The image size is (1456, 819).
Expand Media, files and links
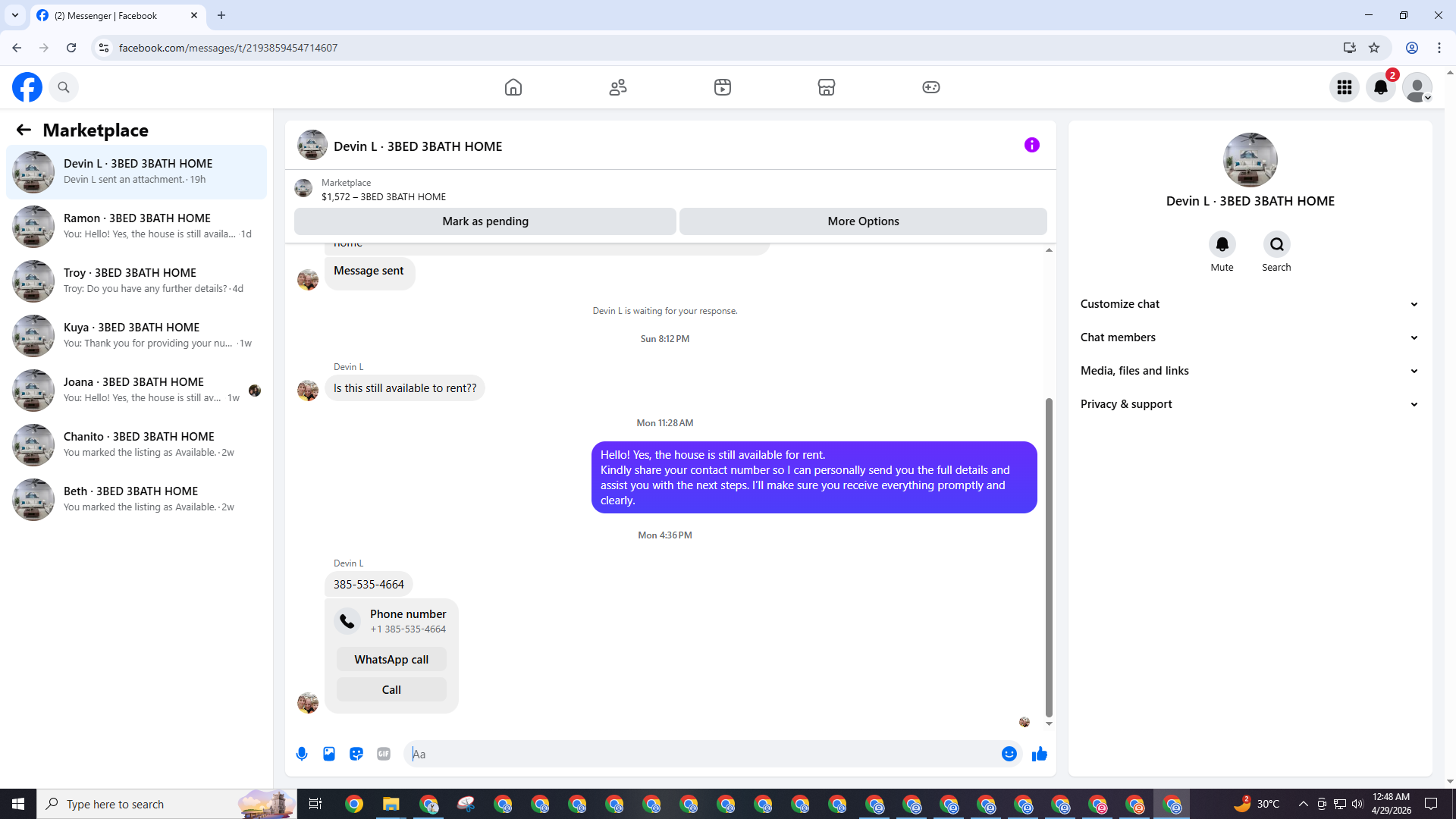click(x=1250, y=371)
